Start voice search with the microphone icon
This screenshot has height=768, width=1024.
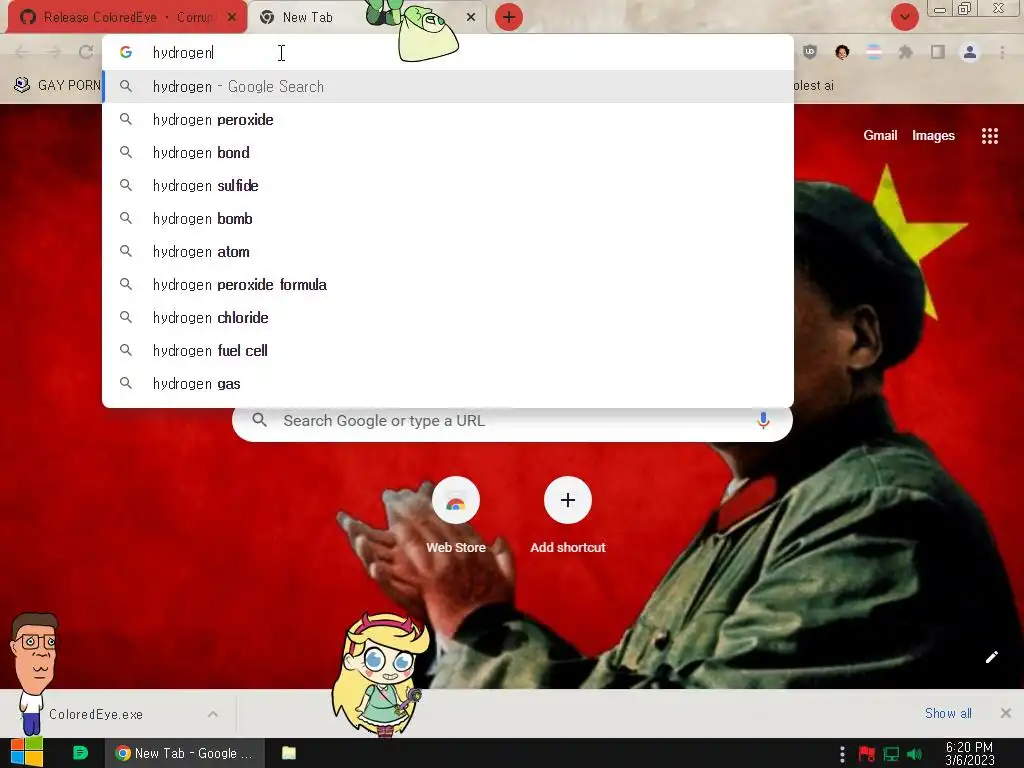click(763, 421)
